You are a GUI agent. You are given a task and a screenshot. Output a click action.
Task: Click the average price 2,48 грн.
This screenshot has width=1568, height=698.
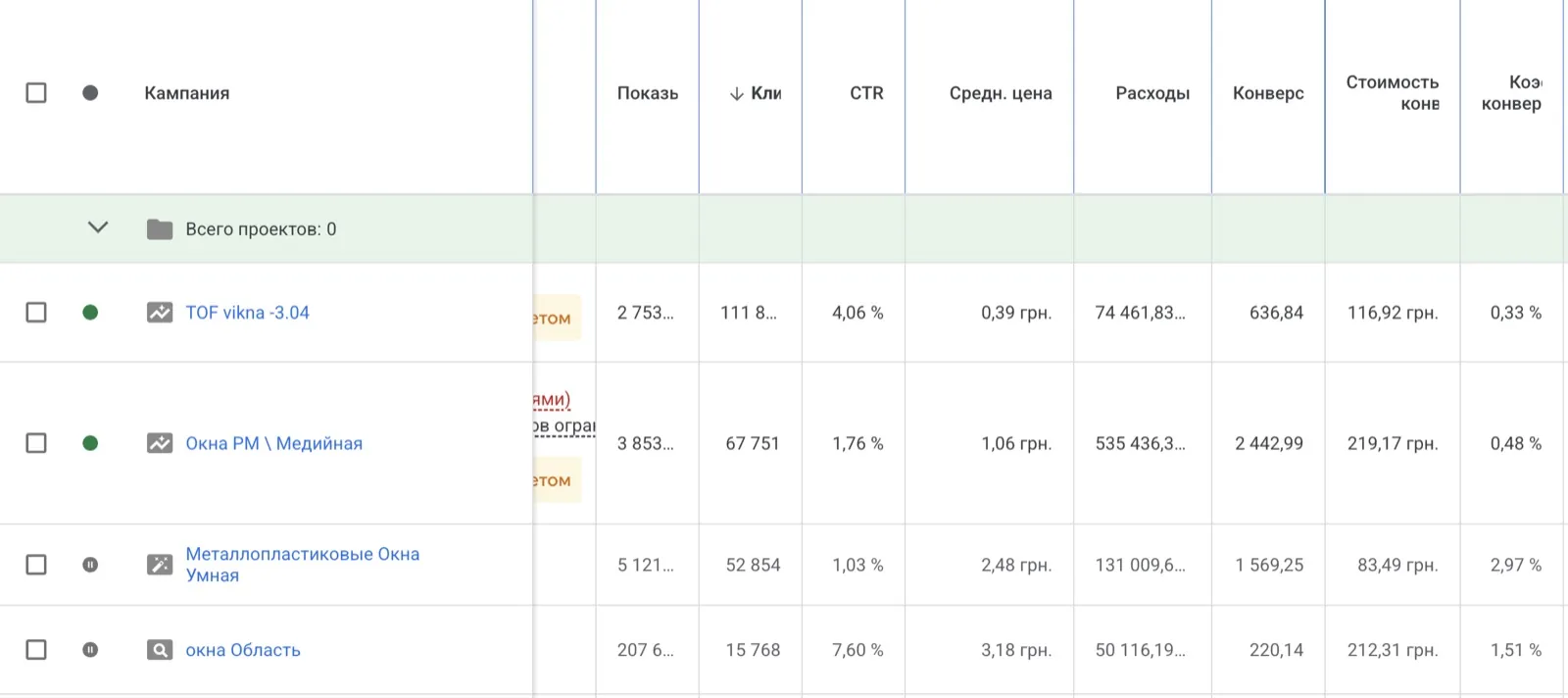point(1016,565)
